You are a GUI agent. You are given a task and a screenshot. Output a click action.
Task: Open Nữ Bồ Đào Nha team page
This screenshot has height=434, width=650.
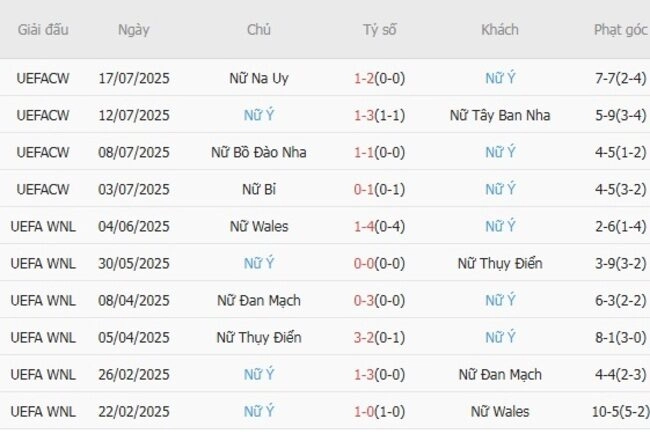tap(259, 152)
